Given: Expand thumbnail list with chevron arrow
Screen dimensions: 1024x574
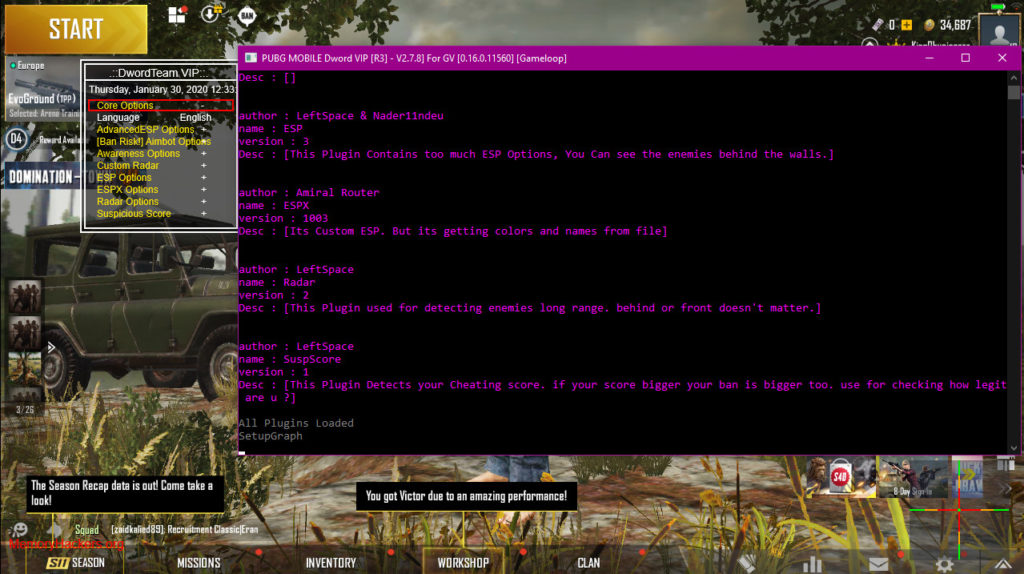Looking at the screenshot, I should [x=51, y=347].
